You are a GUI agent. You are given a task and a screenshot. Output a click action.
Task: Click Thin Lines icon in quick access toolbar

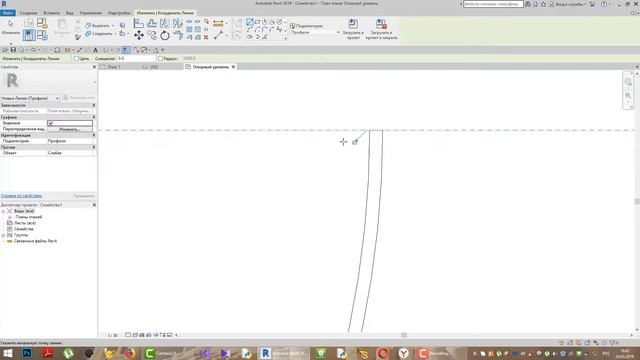126,50
